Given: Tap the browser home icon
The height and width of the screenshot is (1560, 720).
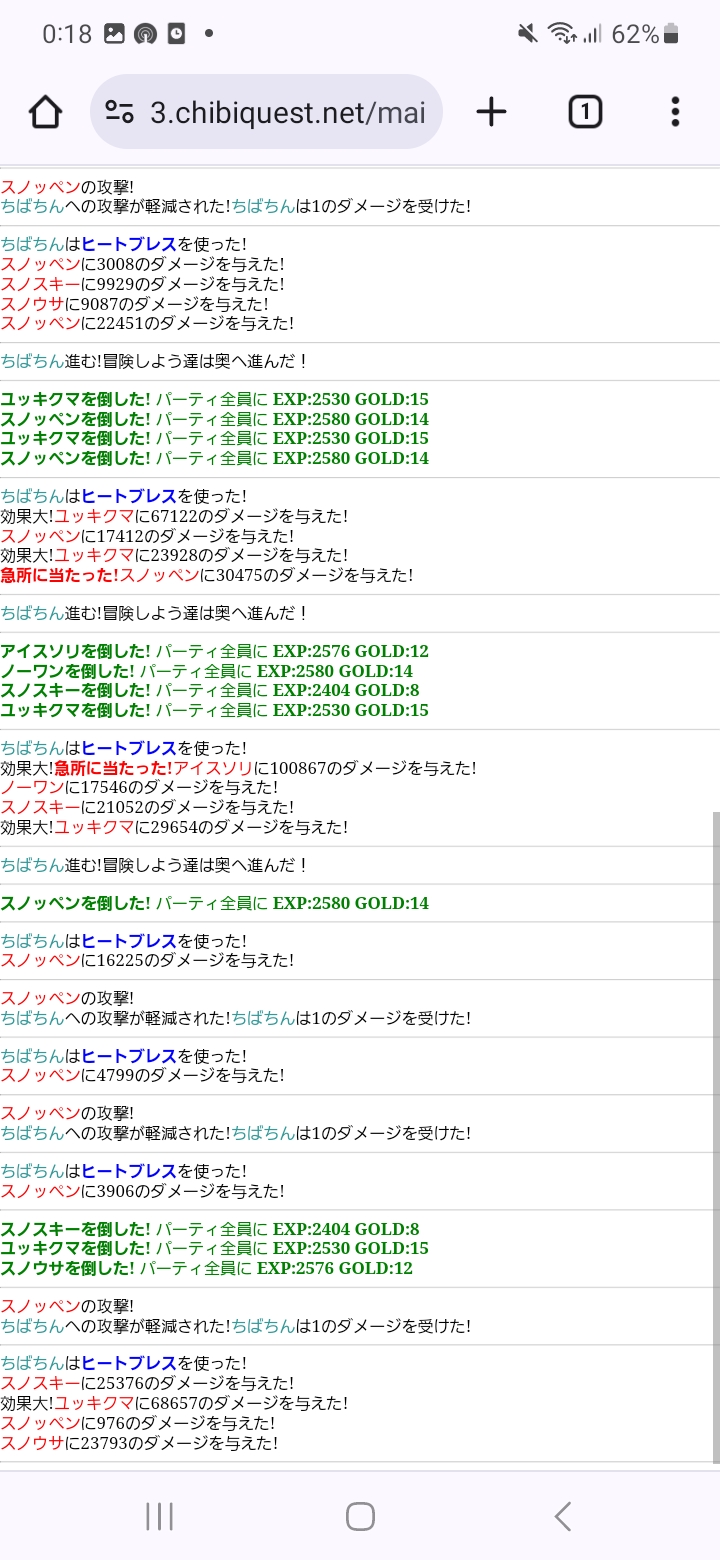Looking at the screenshot, I should coord(46,112).
